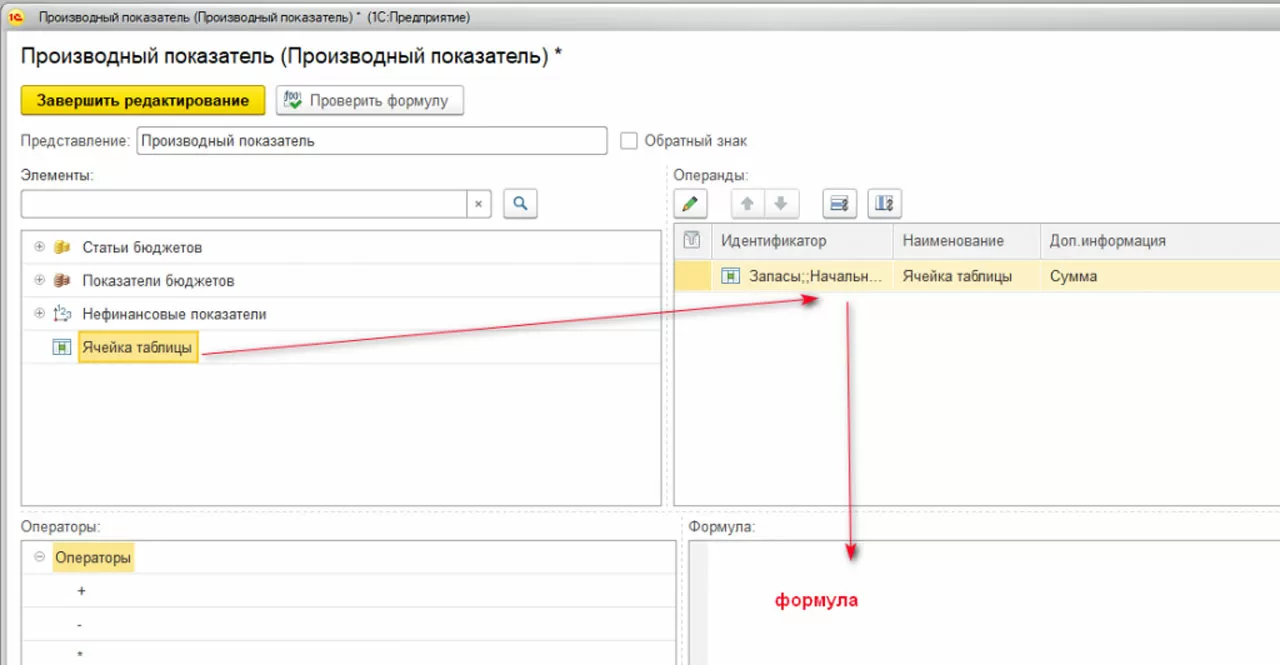This screenshot has height=665, width=1280.
Task: Sort by the Наименование column header
Action: [966, 241]
